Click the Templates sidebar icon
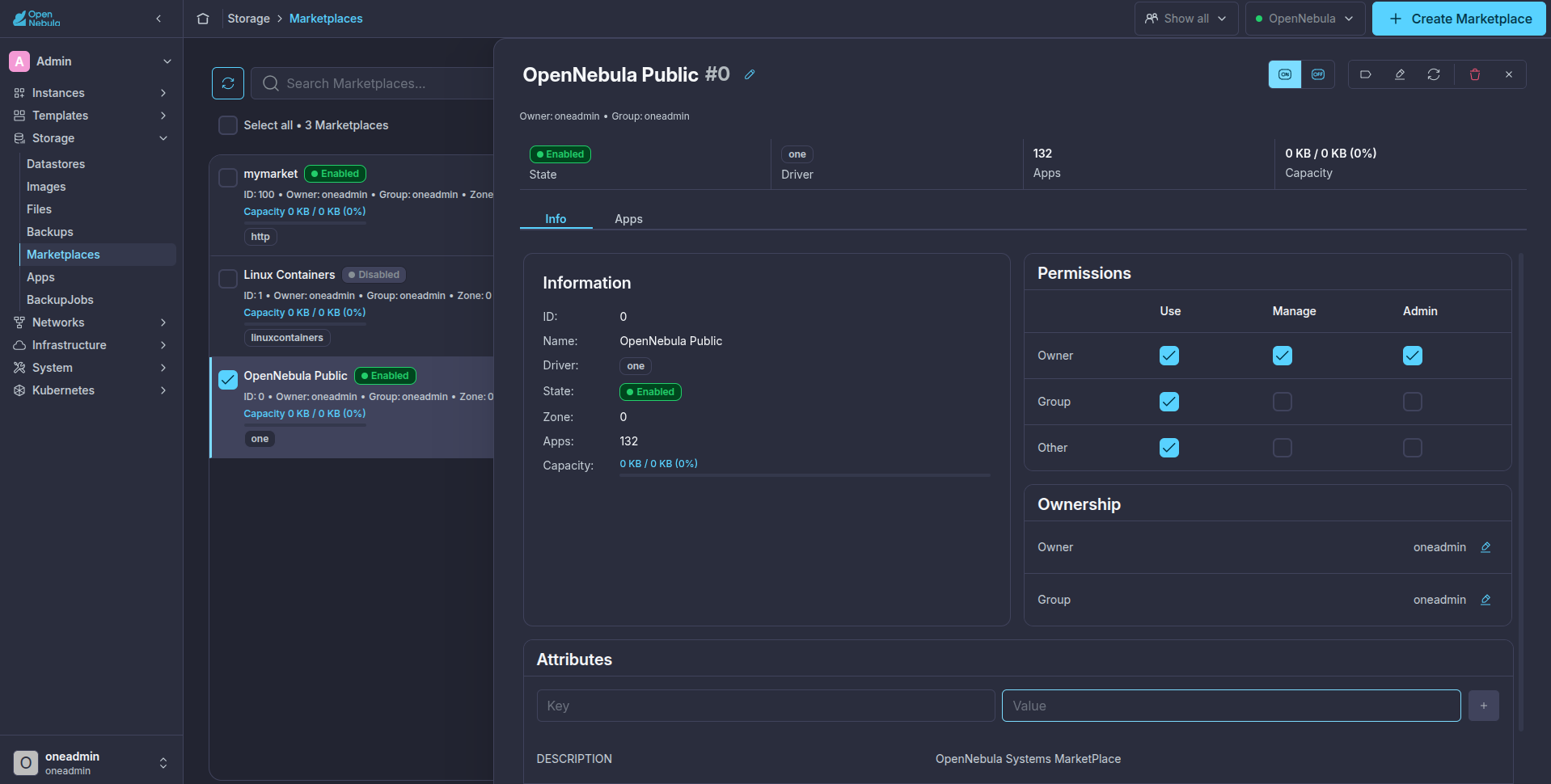This screenshot has height=784, width=1551. 19,116
